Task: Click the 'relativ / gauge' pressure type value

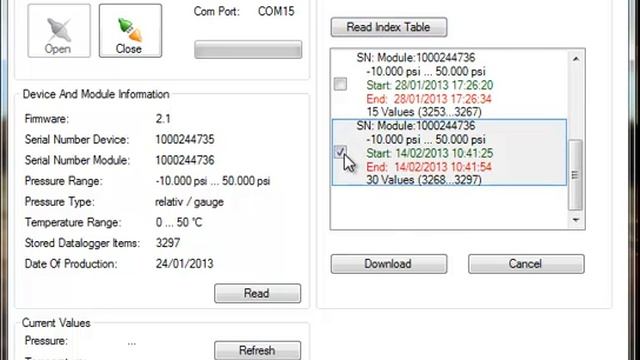Action: 189,202
